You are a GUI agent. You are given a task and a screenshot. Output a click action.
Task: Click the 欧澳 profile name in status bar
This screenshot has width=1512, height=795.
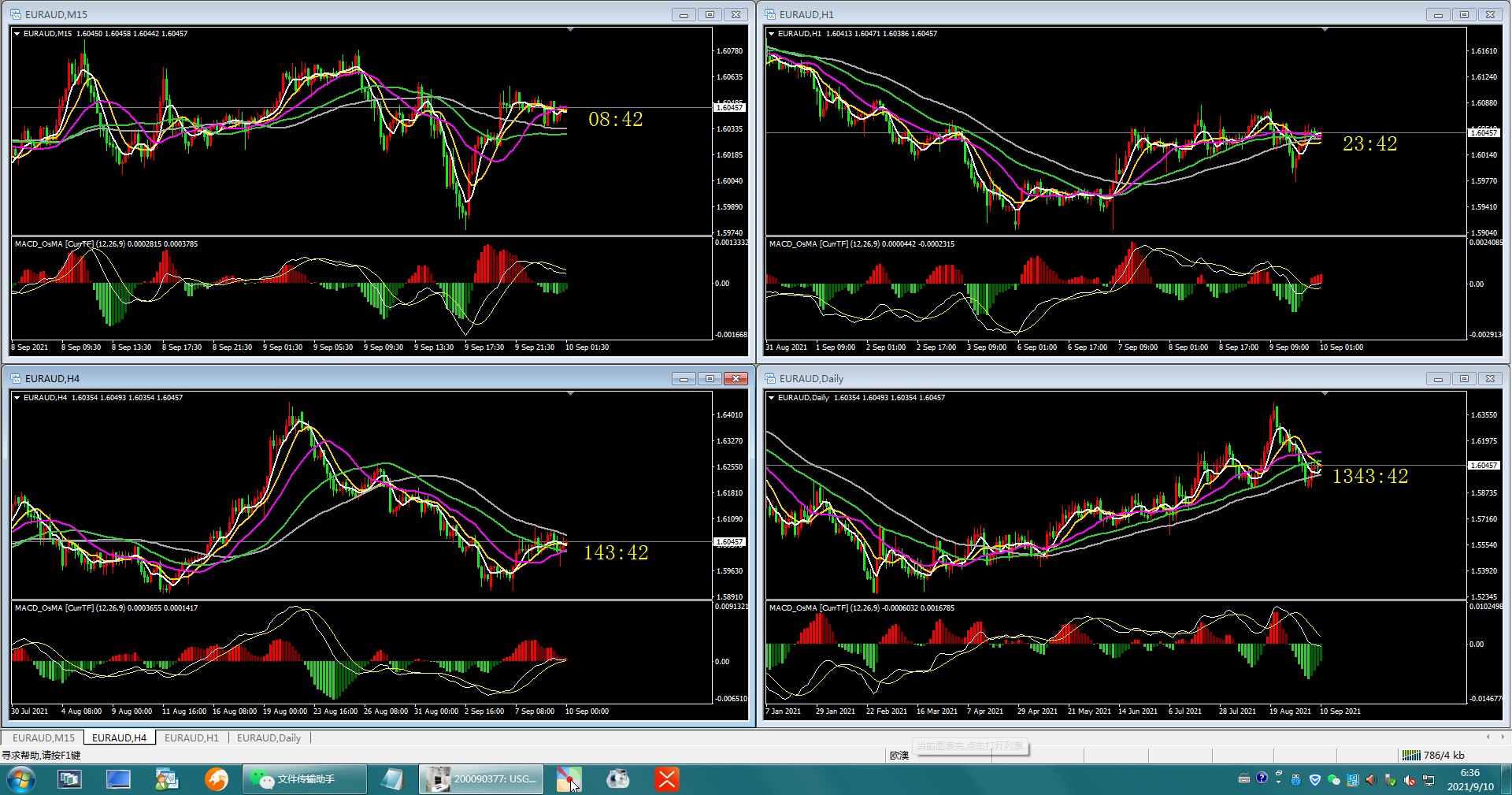tap(899, 755)
